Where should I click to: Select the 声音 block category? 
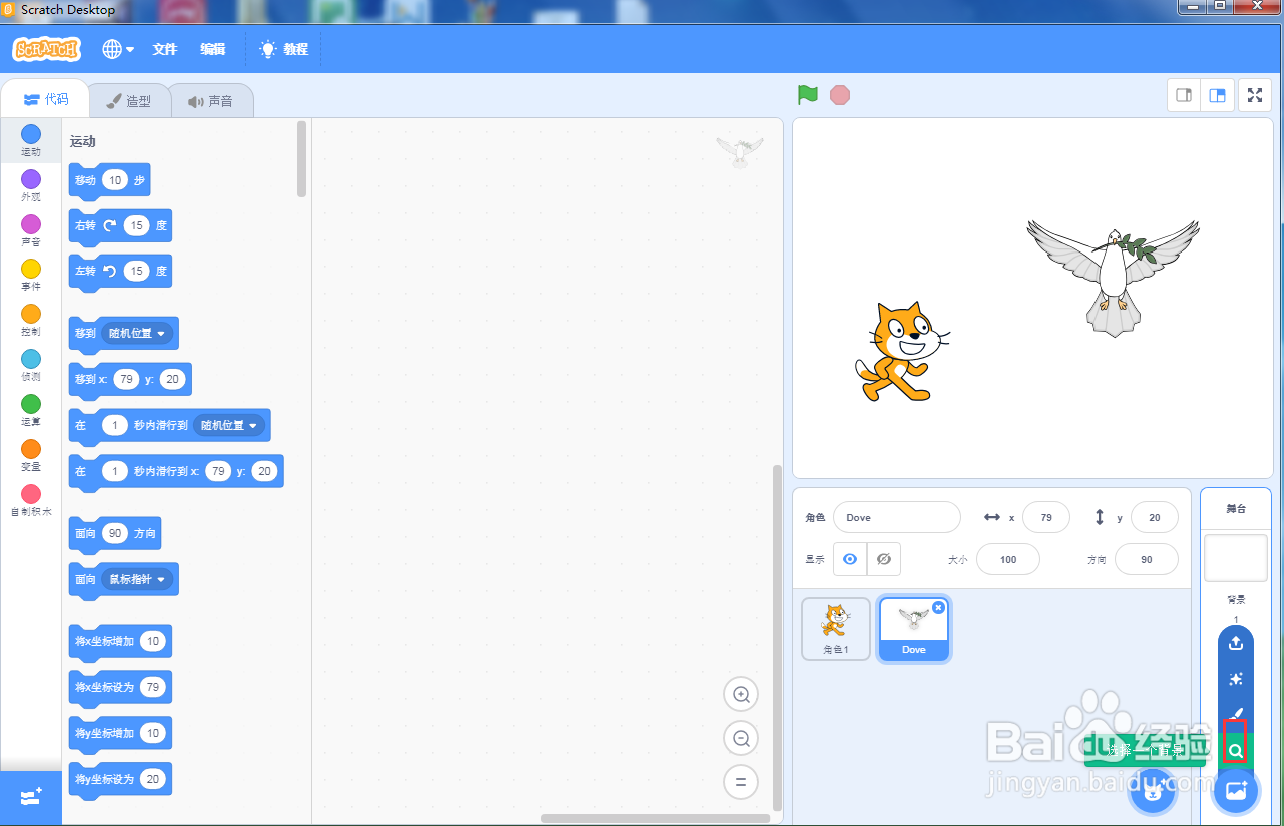(x=31, y=231)
